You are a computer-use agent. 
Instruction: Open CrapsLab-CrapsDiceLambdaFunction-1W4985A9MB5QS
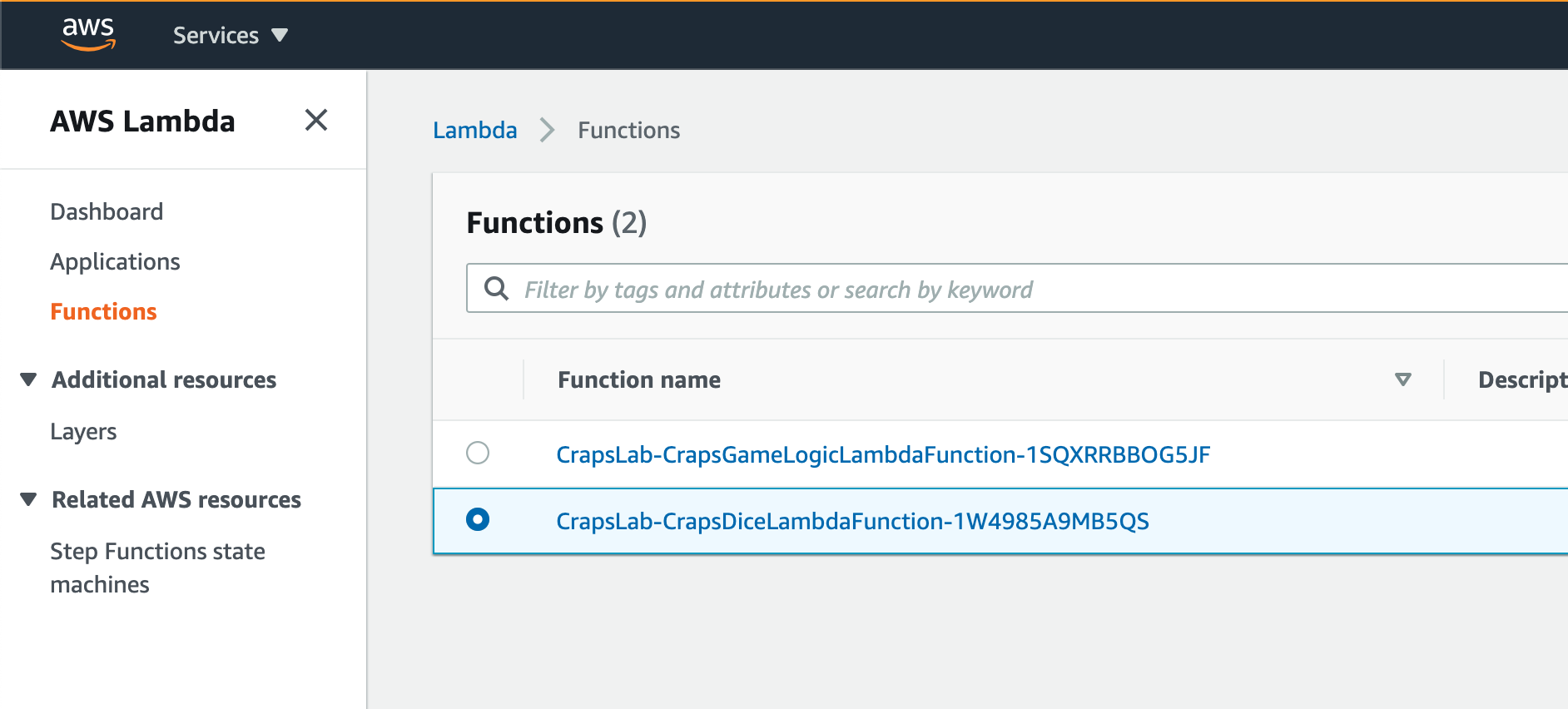pos(852,521)
